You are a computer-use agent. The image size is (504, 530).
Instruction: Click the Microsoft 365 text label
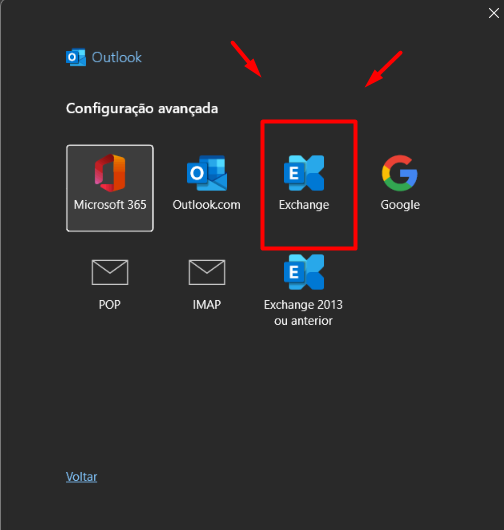coord(110,205)
